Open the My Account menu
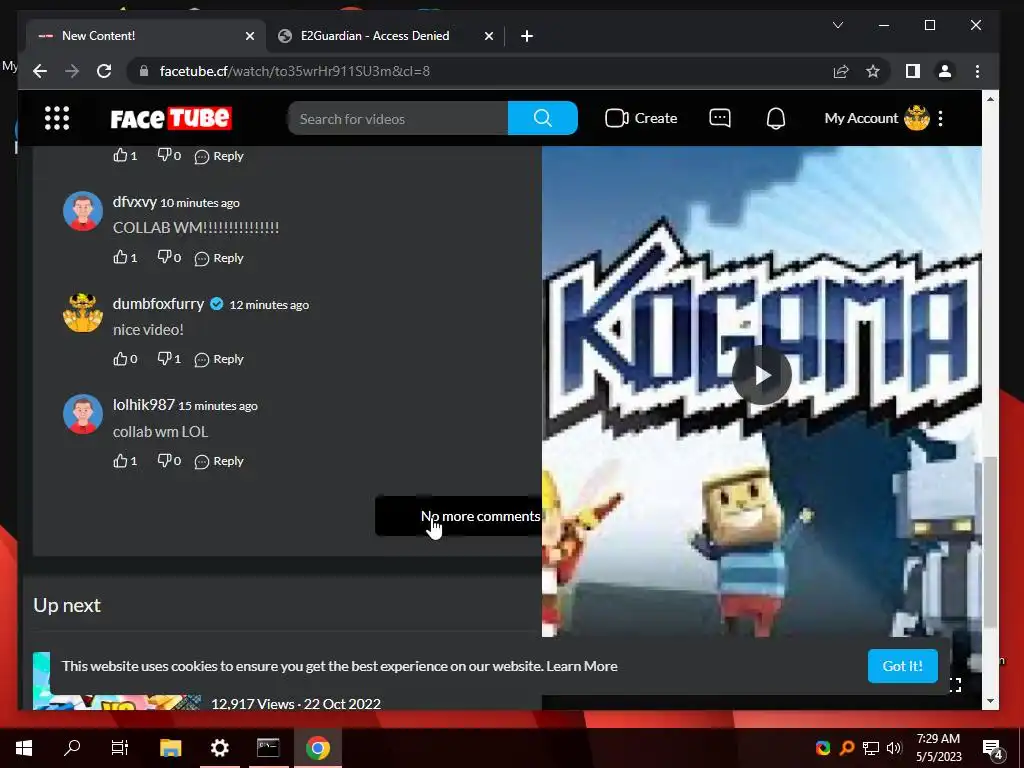Screen dimensions: 1024x768 pyautogui.click(x=876, y=118)
